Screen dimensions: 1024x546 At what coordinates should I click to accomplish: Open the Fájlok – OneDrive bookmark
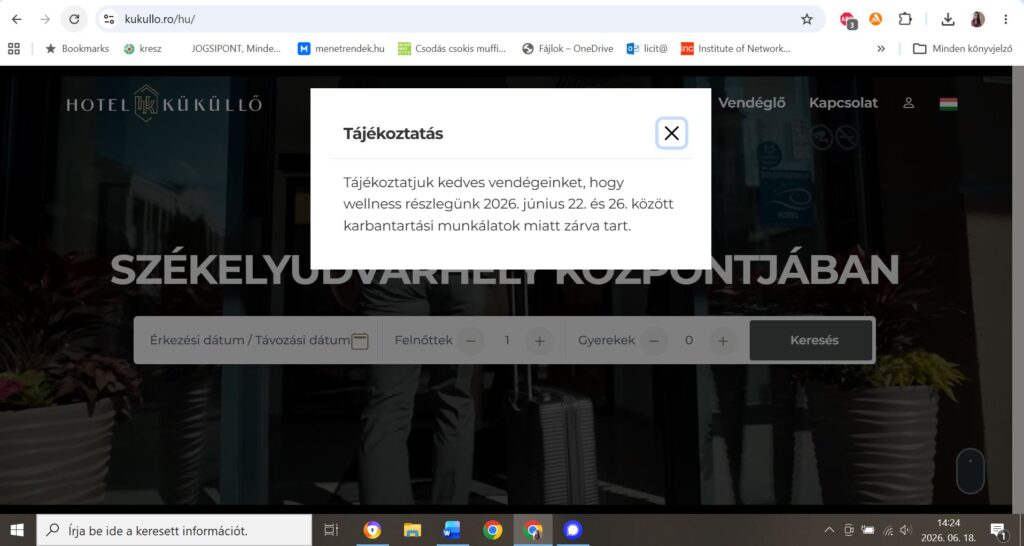(x=568, y=48)
